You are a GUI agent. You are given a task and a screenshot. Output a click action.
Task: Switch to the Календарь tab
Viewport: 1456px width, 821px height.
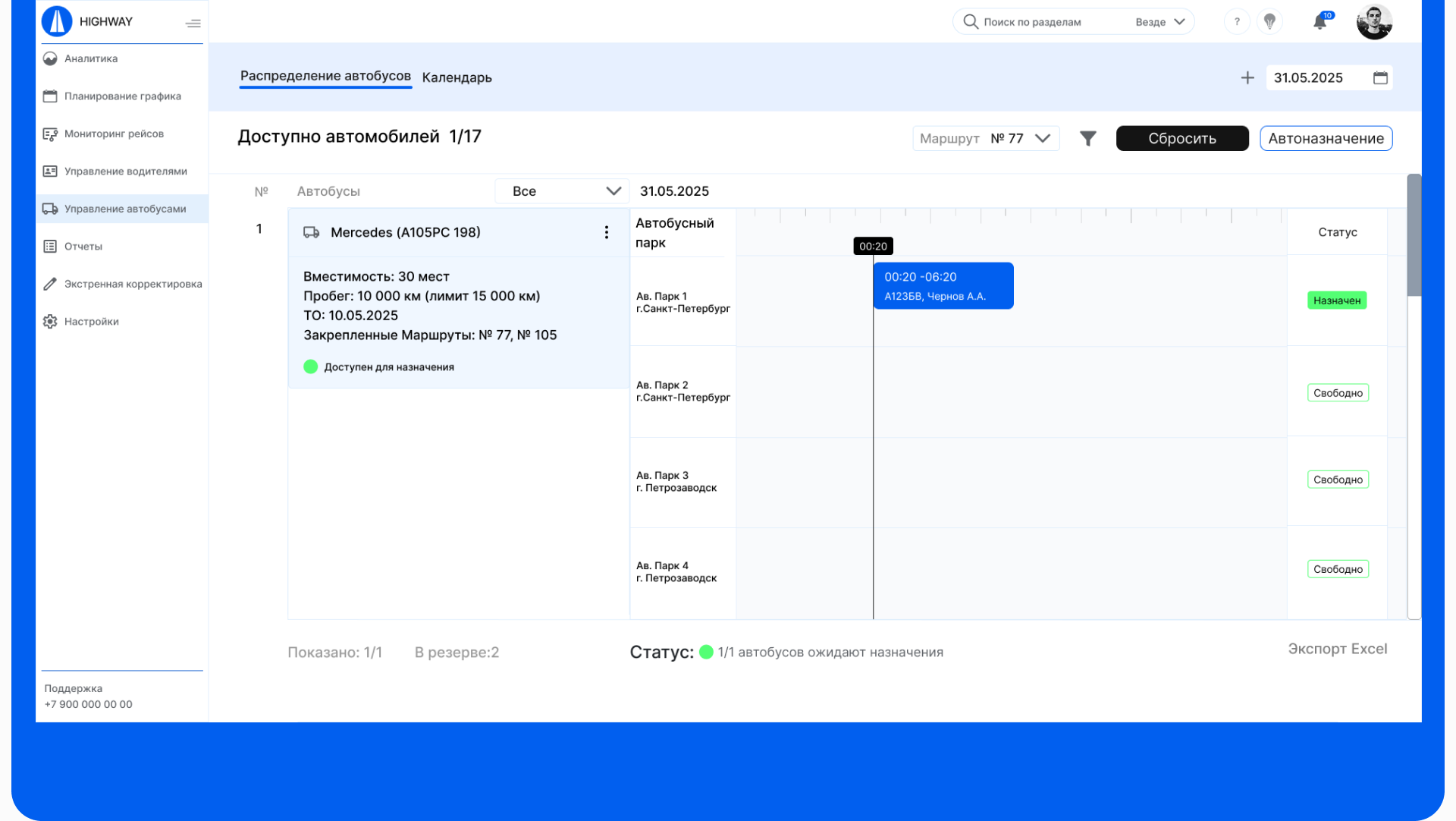(457, 77)
